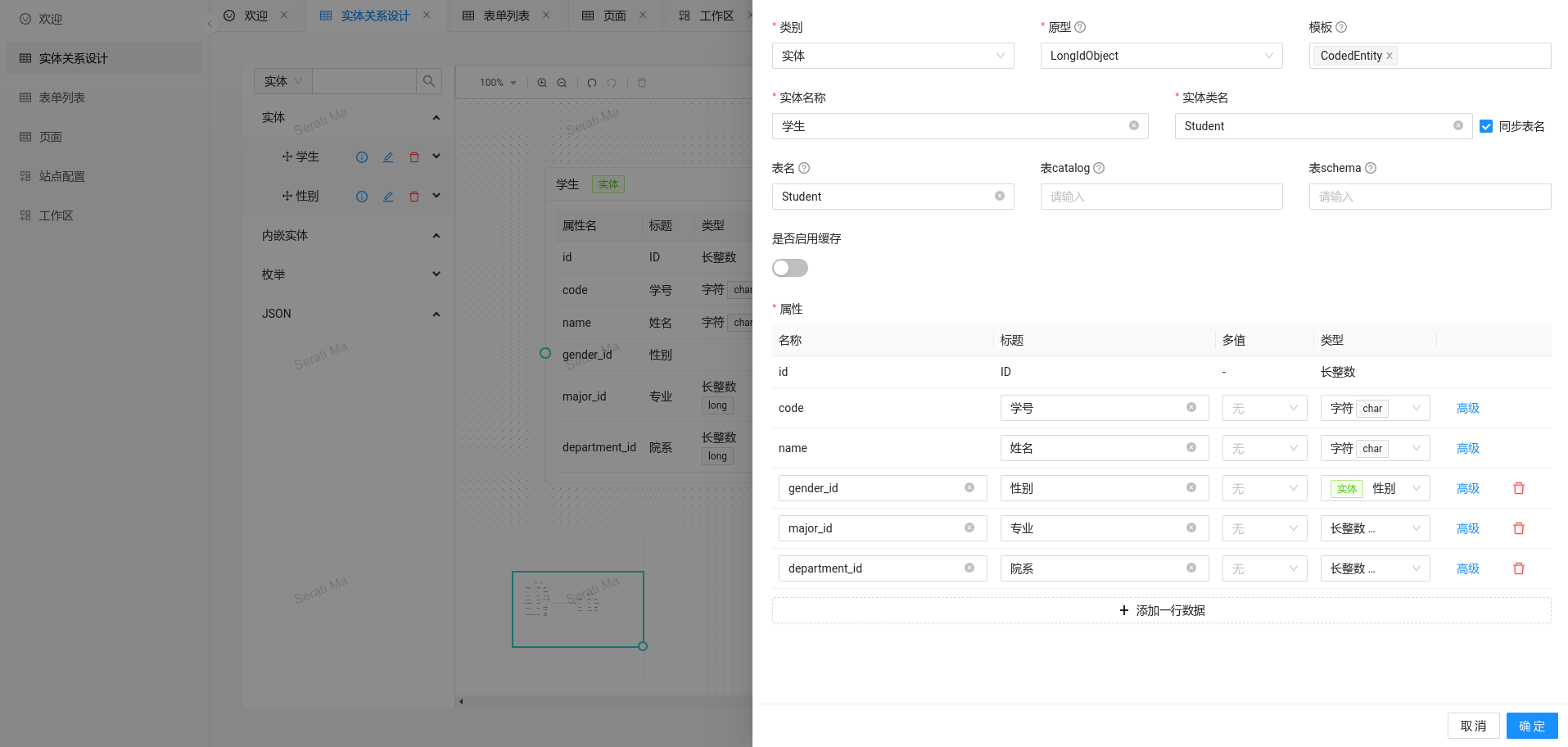Click the edit icon for 学生 entity

pos(388,157)
